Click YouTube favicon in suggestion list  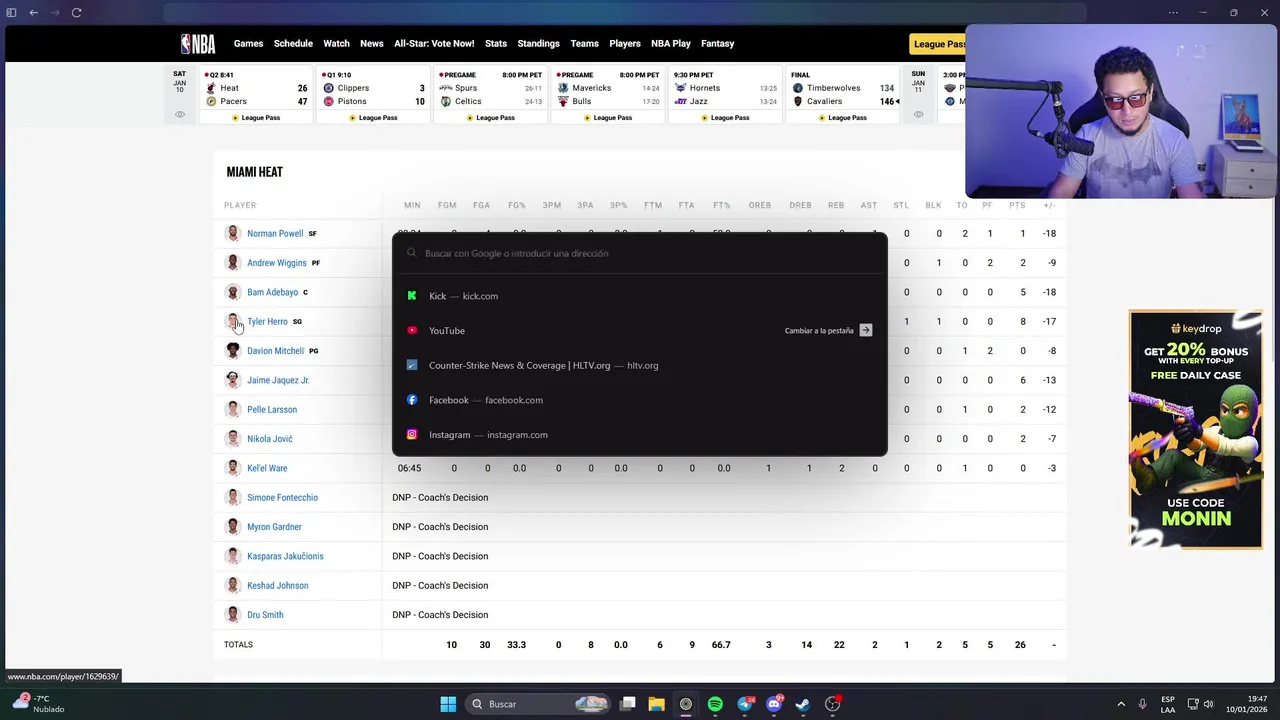click(x=411, y=330)
